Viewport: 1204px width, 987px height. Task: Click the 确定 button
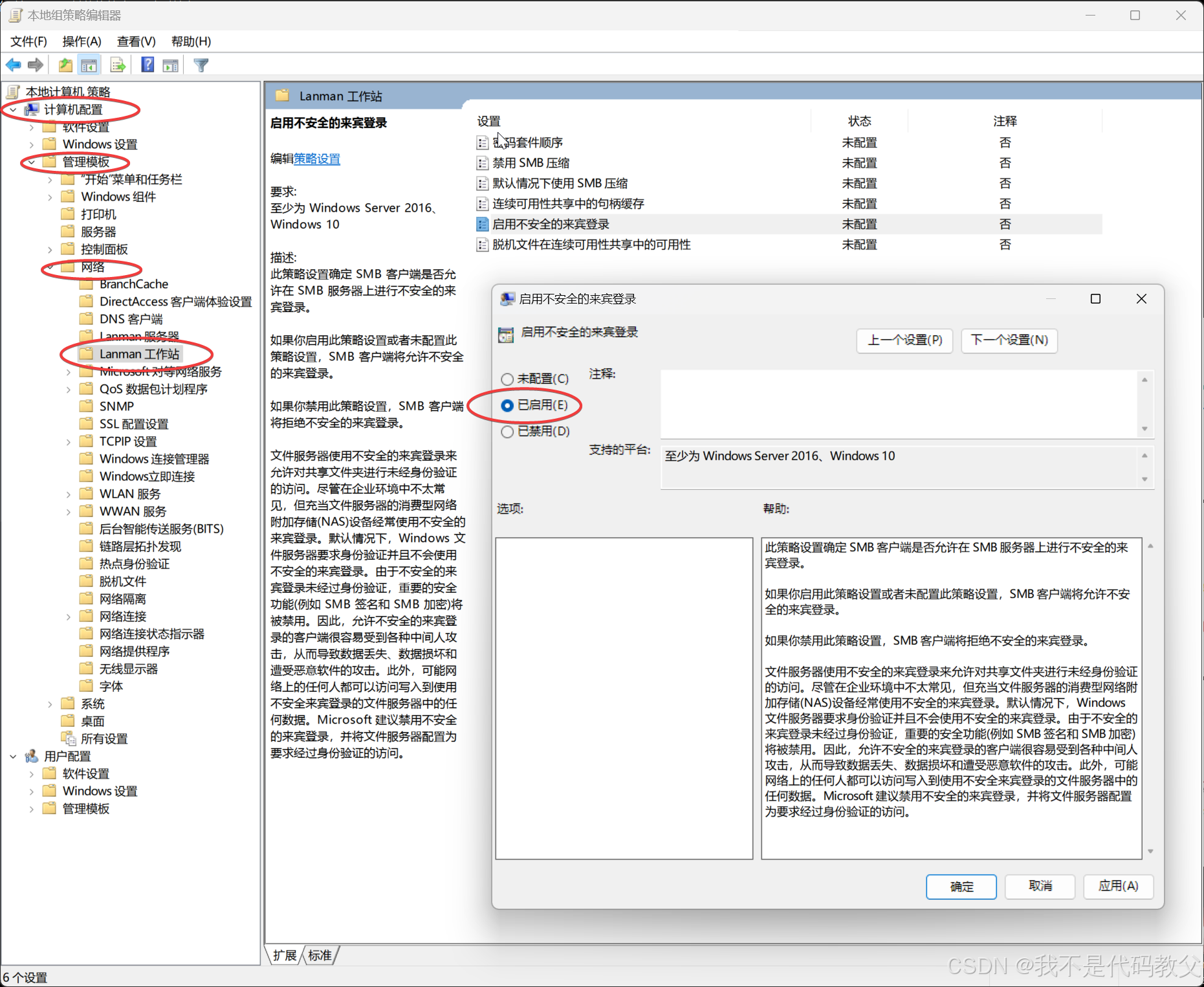point(961,887)
